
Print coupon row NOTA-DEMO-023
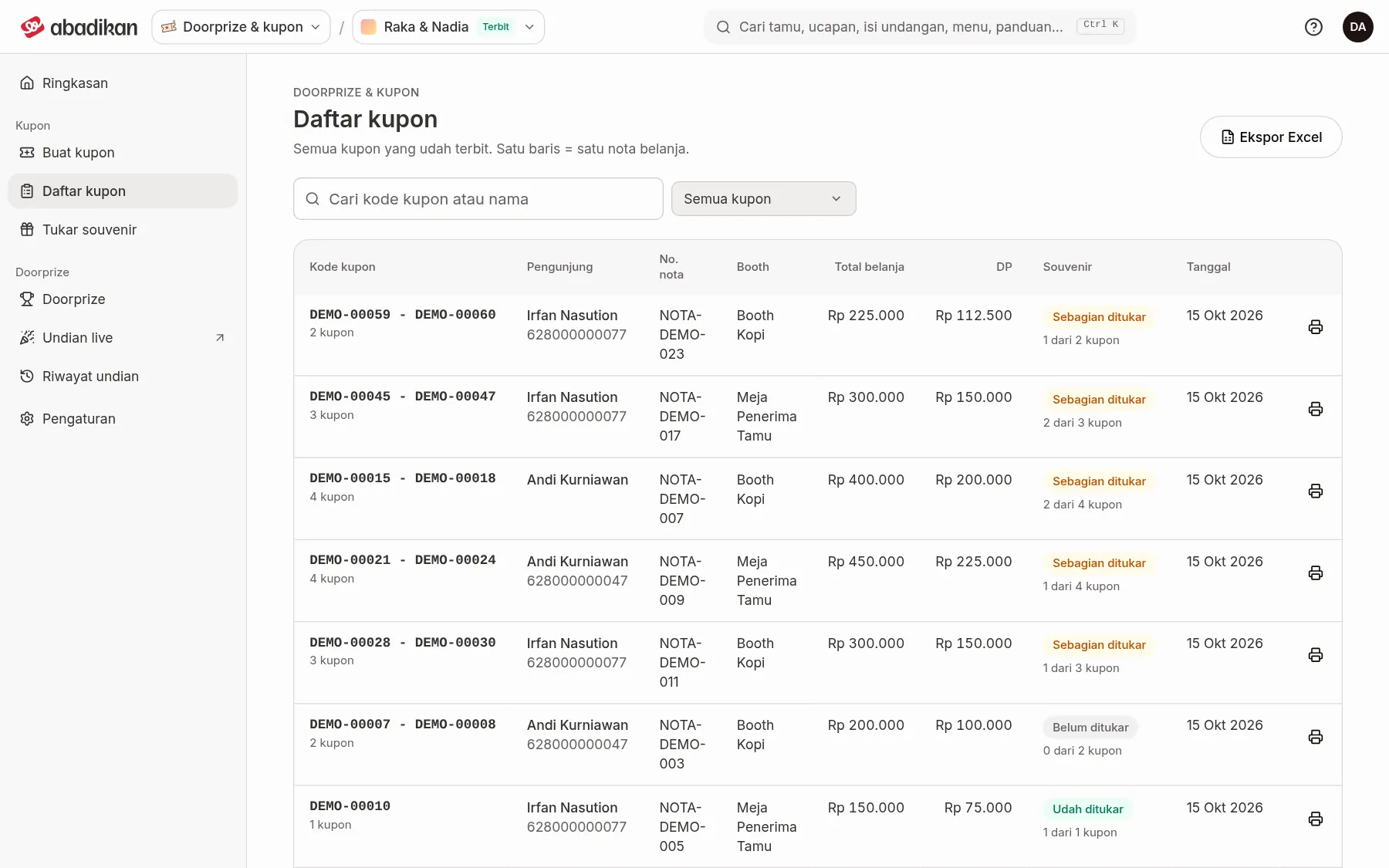pos(1316,327)
